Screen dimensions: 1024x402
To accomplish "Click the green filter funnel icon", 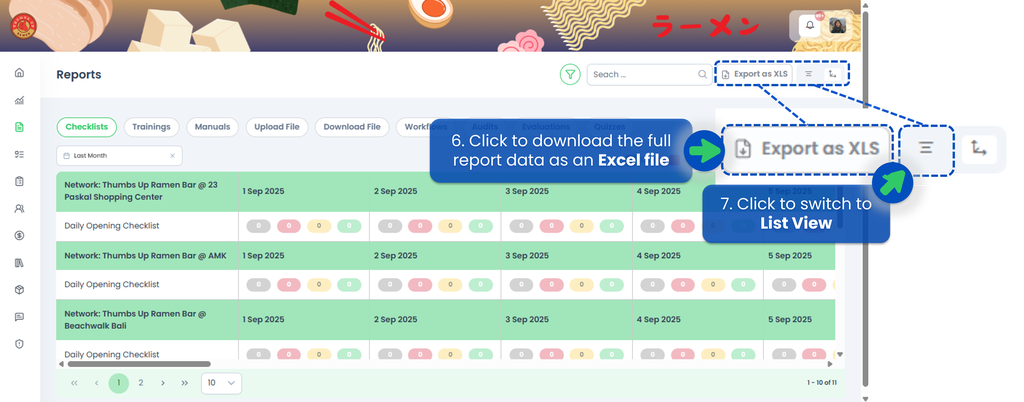I will (x=570, y=74).
